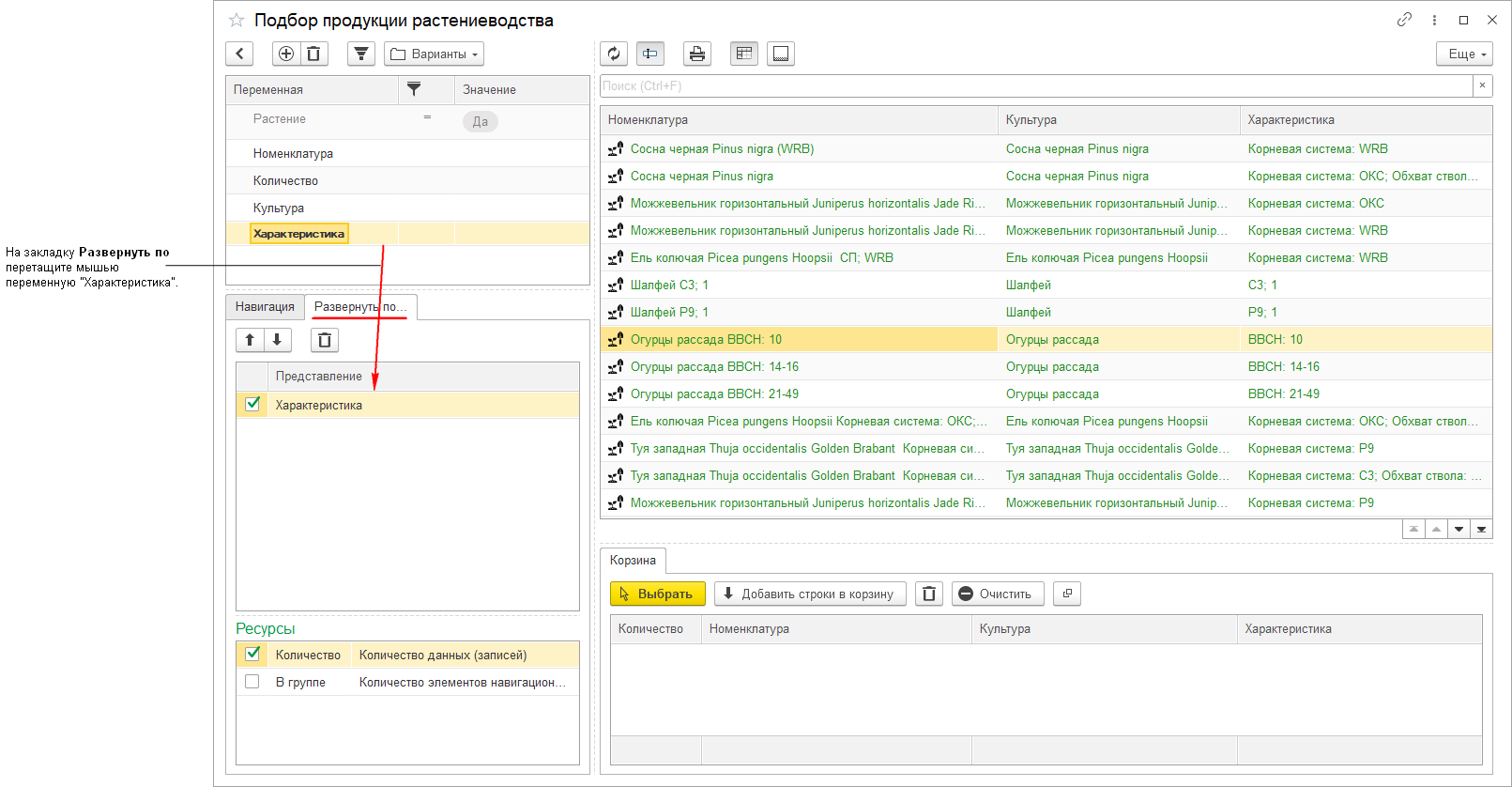Jump to the list bottom arrow
Screen dimensions: 1512x787
pyautogui.click(x=1481, y=529)
